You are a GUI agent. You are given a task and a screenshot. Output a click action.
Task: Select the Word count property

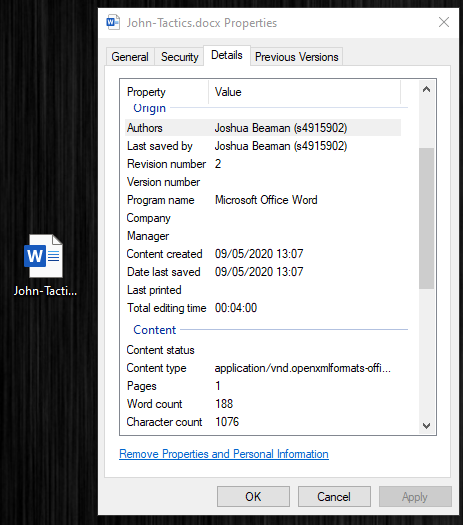[x=154, y=404]
